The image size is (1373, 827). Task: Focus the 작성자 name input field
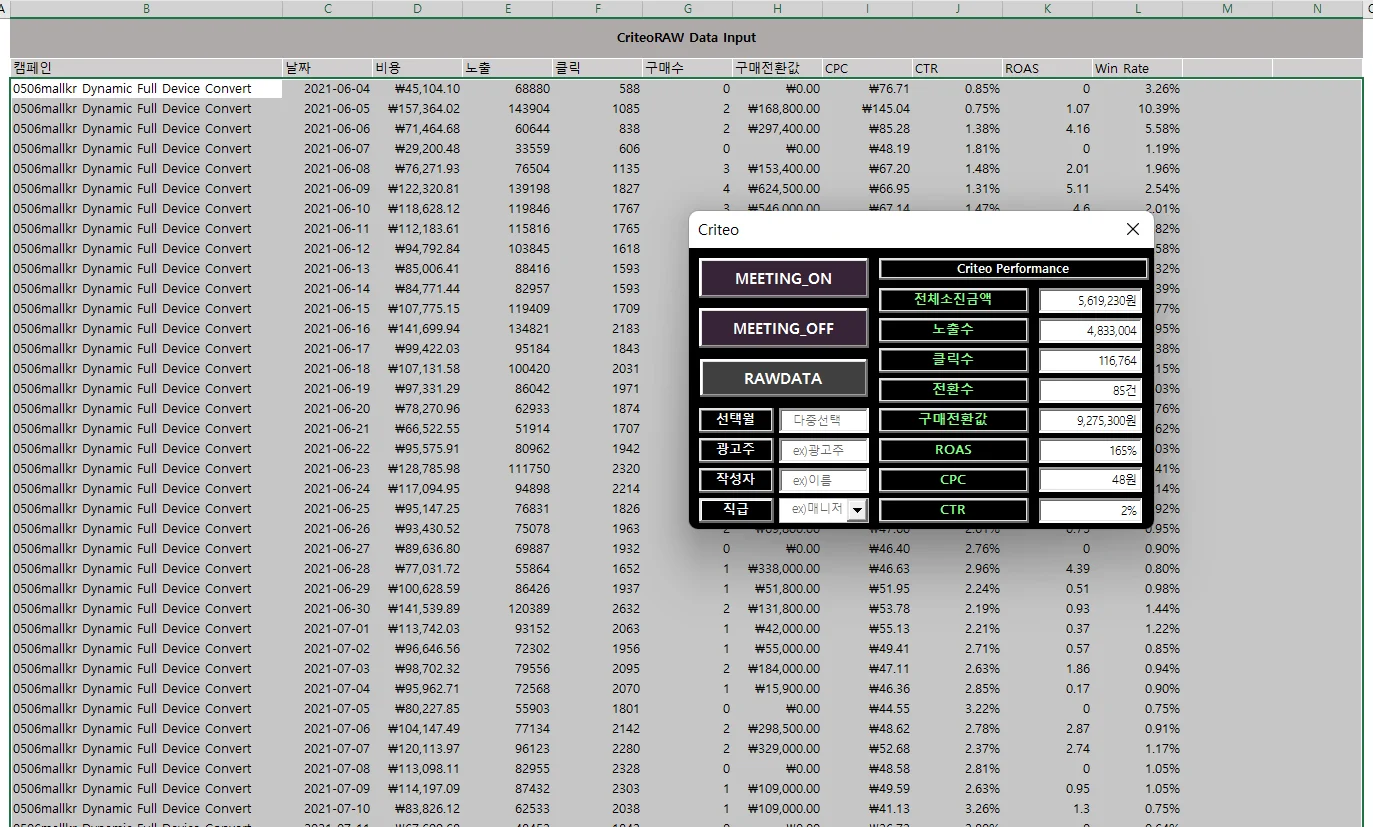pos(824,480)
